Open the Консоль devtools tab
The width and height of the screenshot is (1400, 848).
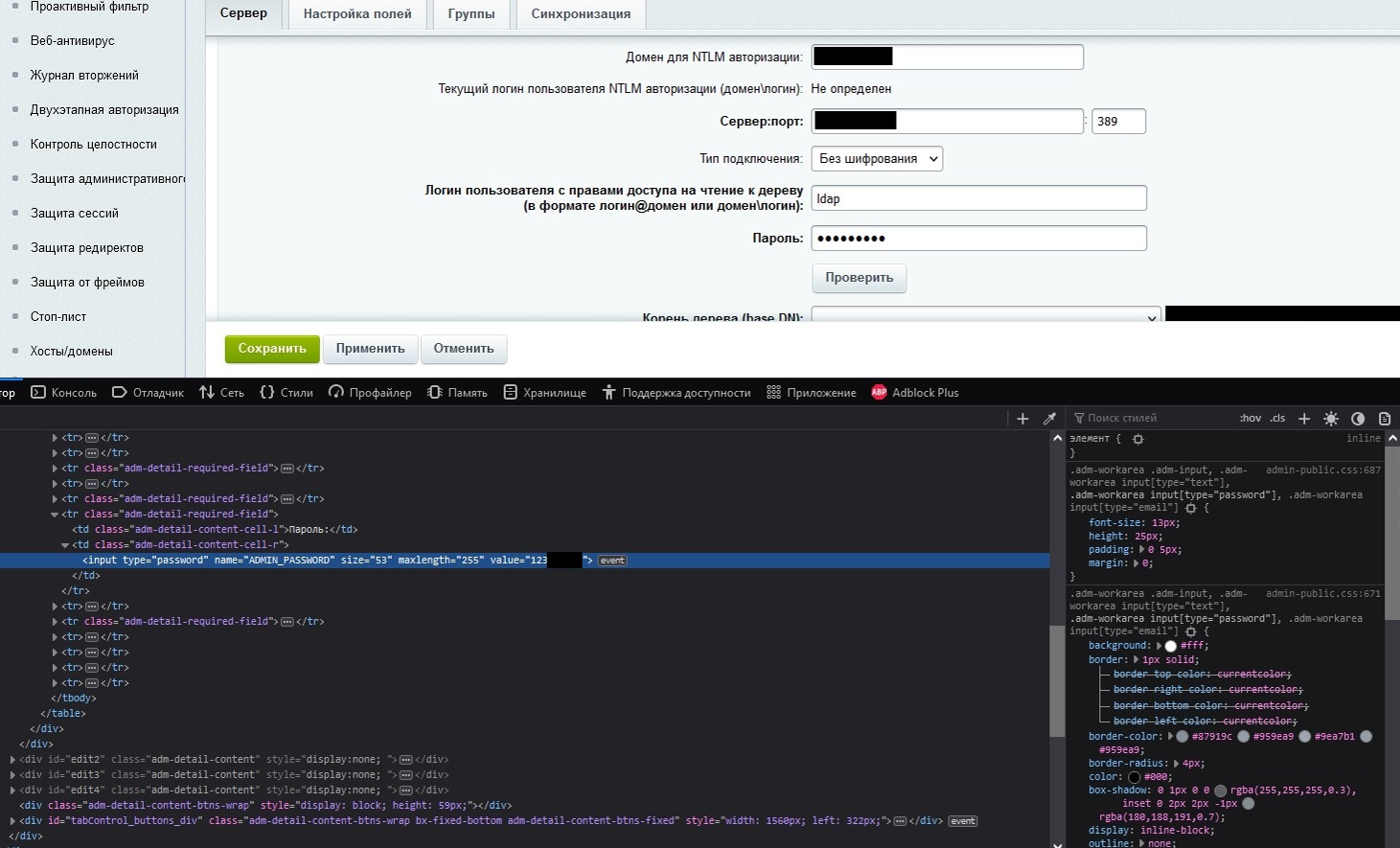pyautogui.click(x=64, y=392)
